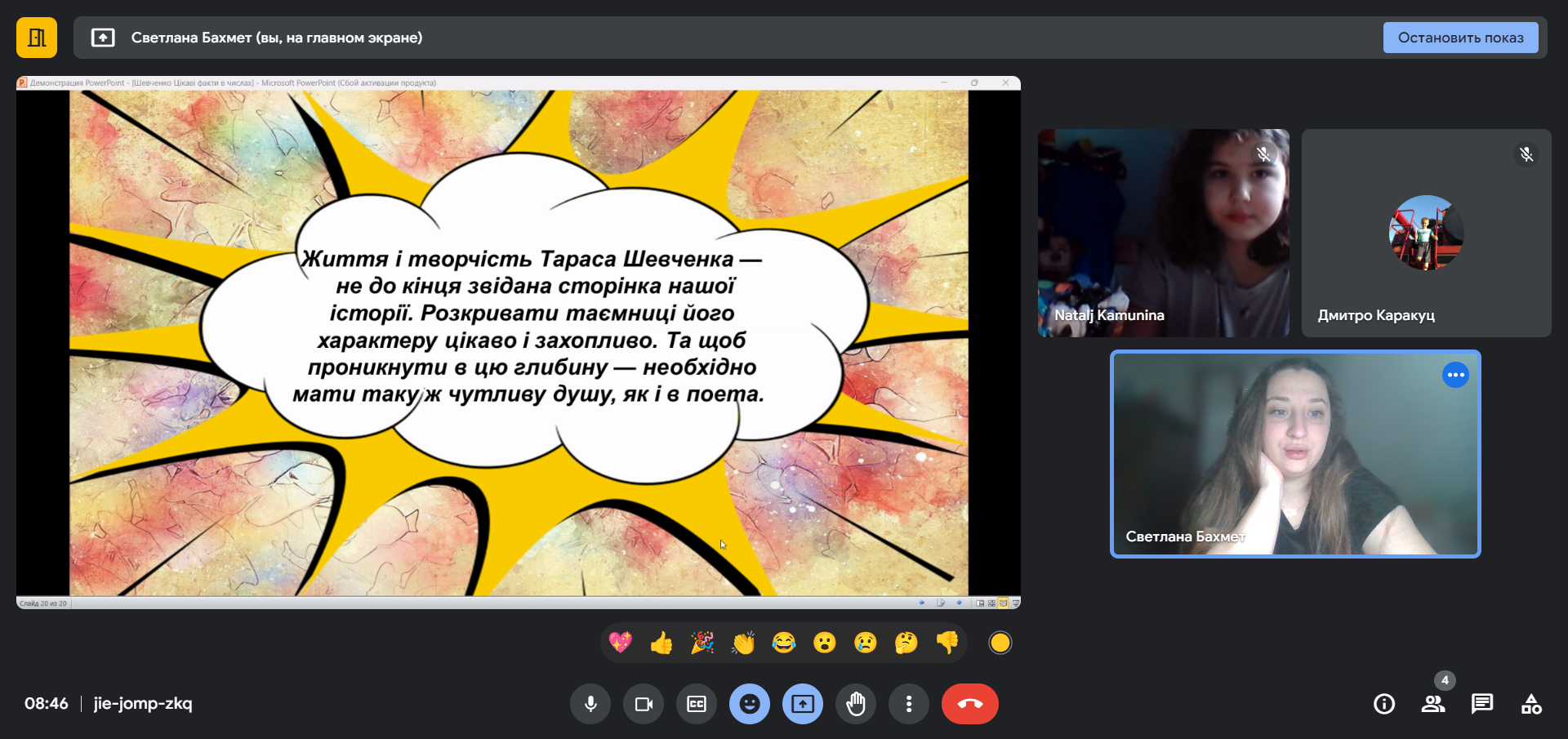Turn off the camera

point(644,704)
